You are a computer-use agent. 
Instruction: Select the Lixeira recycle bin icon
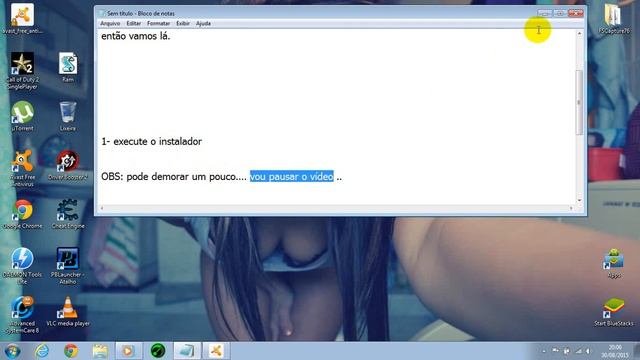point(68,116)
